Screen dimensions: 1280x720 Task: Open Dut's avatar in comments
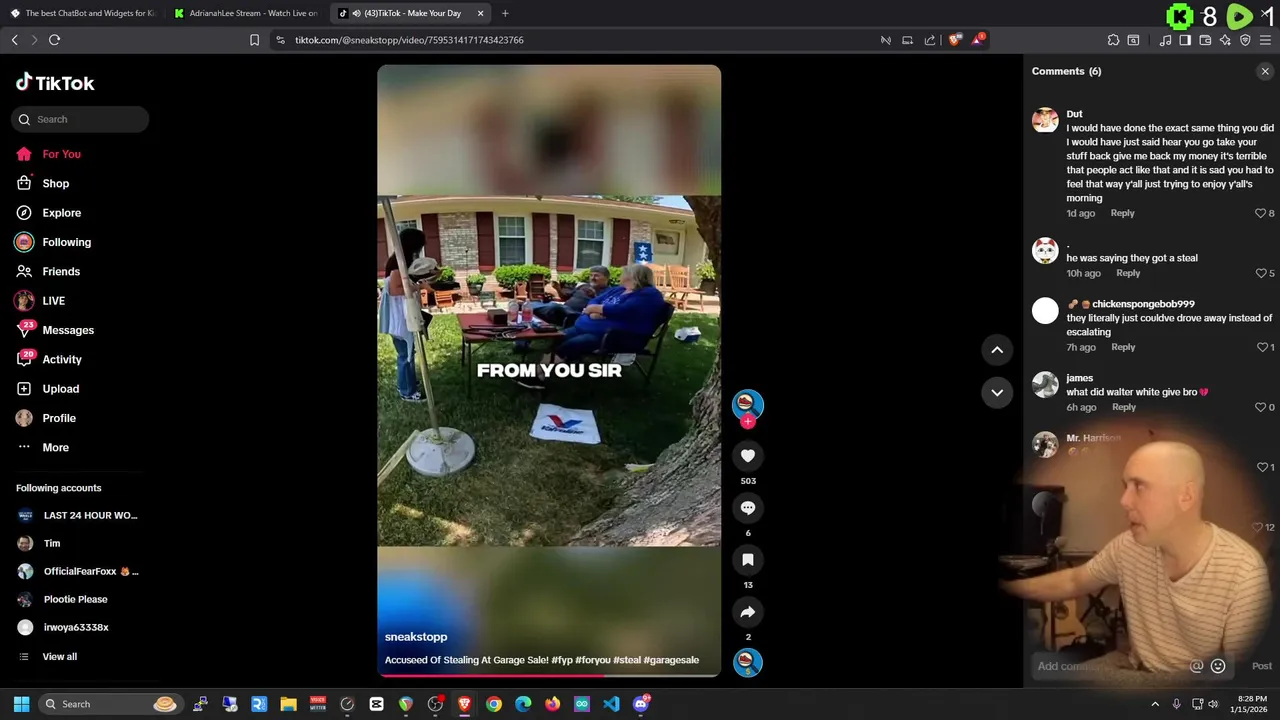click(1045, 120)
